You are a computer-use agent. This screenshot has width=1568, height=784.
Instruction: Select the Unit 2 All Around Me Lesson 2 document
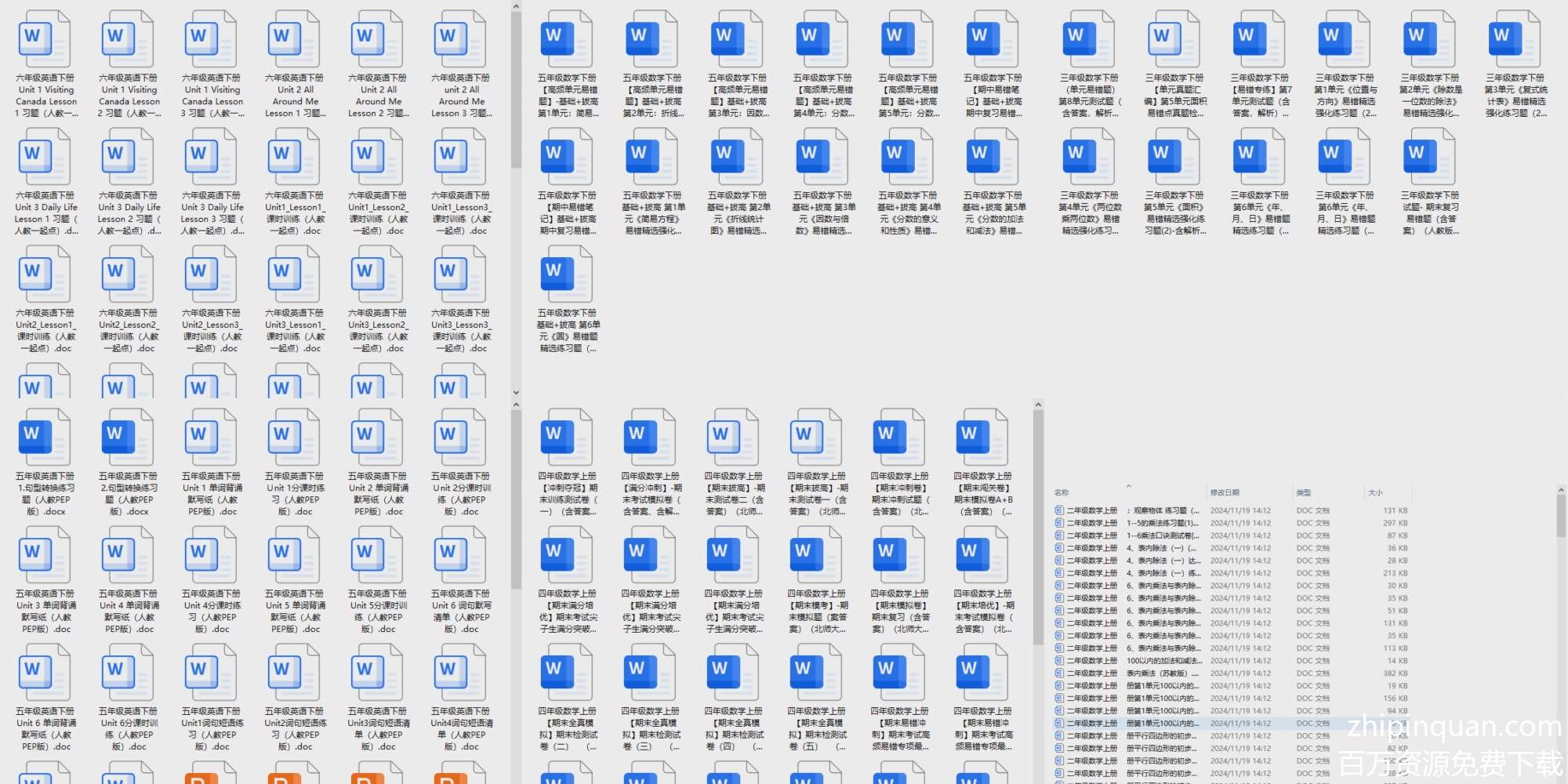click(377, 39)
